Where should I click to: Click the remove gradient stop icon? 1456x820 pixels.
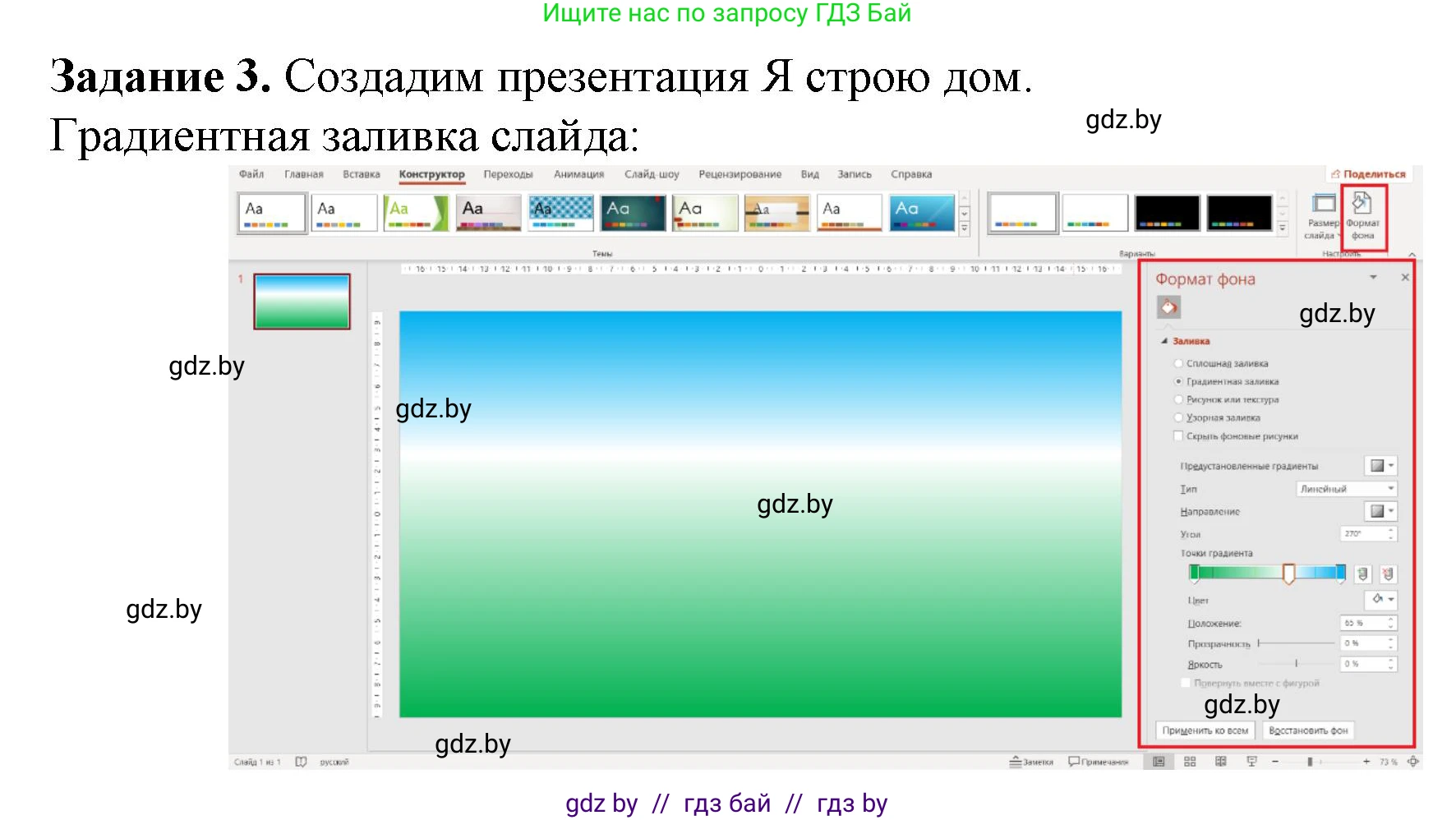click(1389, 574)
